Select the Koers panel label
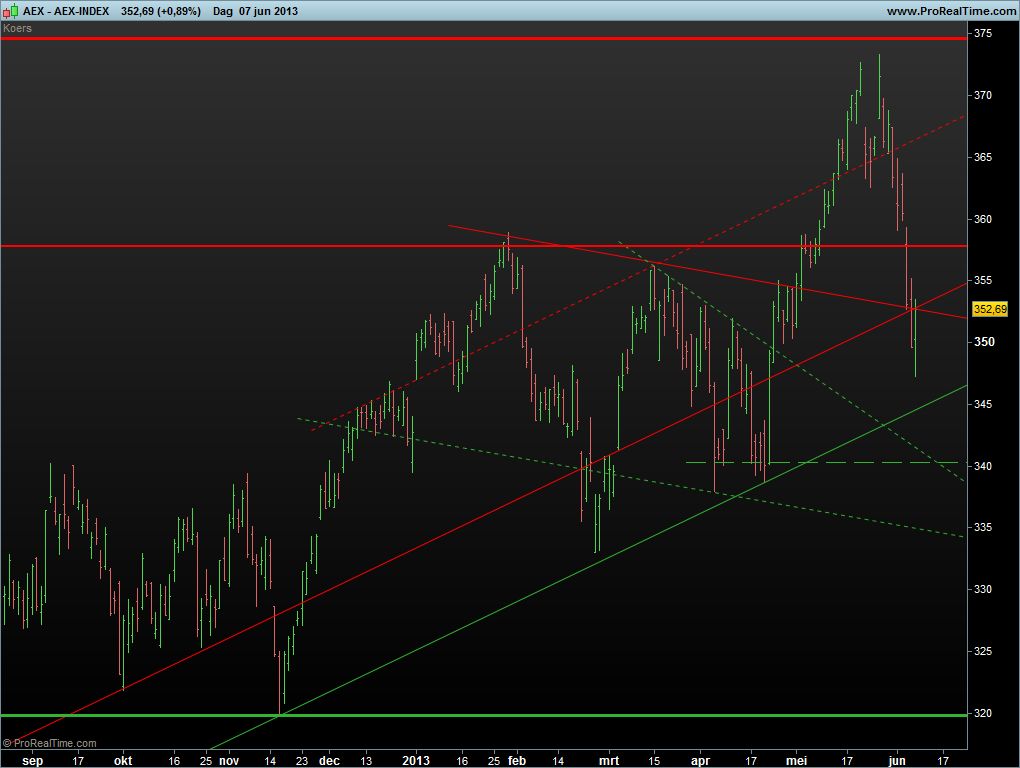 [18, 28]
